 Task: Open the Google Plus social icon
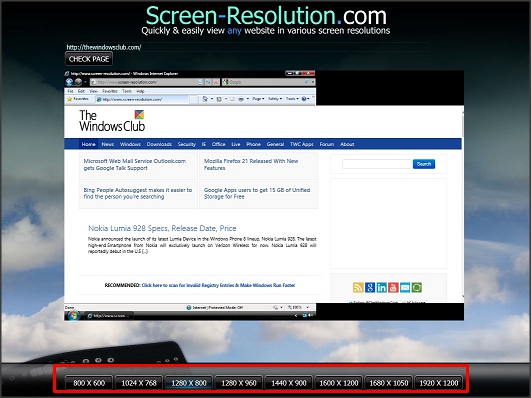coord(370,288)
